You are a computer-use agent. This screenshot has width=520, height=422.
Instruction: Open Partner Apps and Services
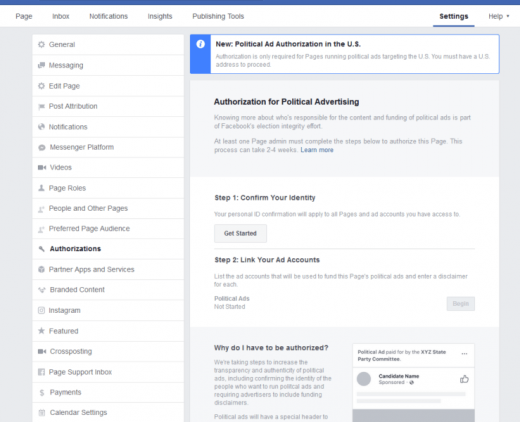108,269
